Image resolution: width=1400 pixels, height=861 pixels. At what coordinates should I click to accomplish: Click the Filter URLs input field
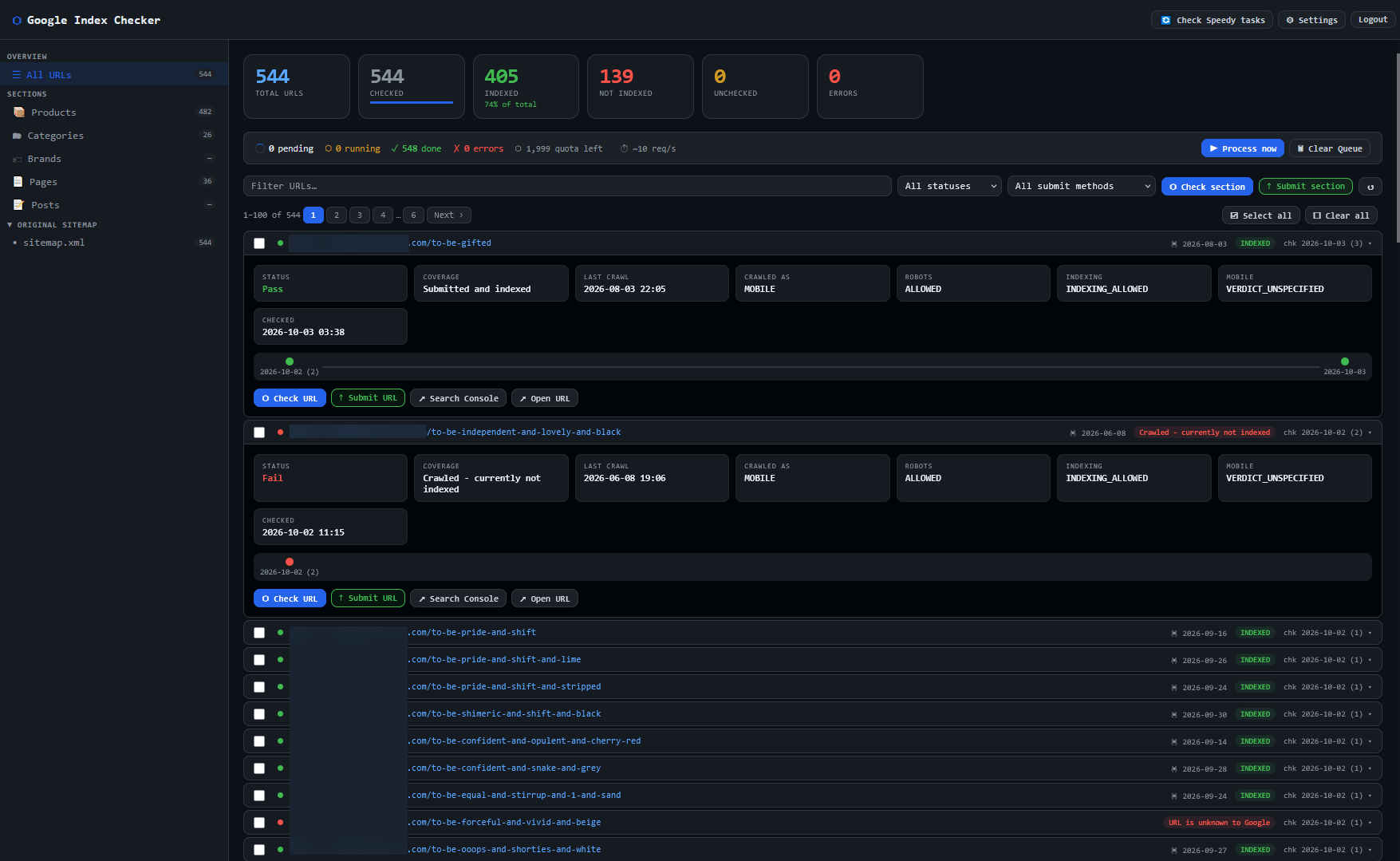tap(567, 187)
